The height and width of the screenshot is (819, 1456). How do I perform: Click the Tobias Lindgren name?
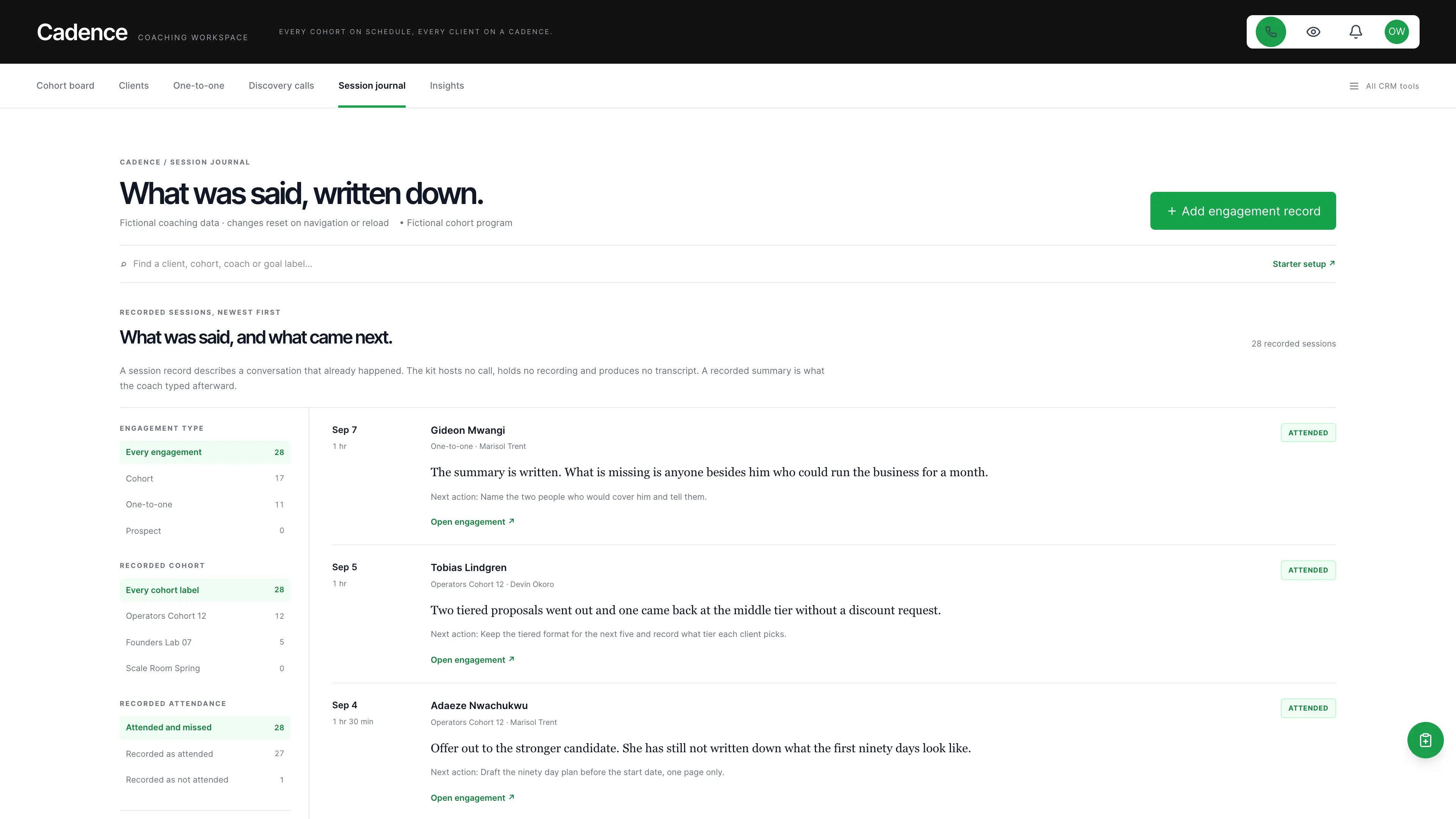click(469, 568)
